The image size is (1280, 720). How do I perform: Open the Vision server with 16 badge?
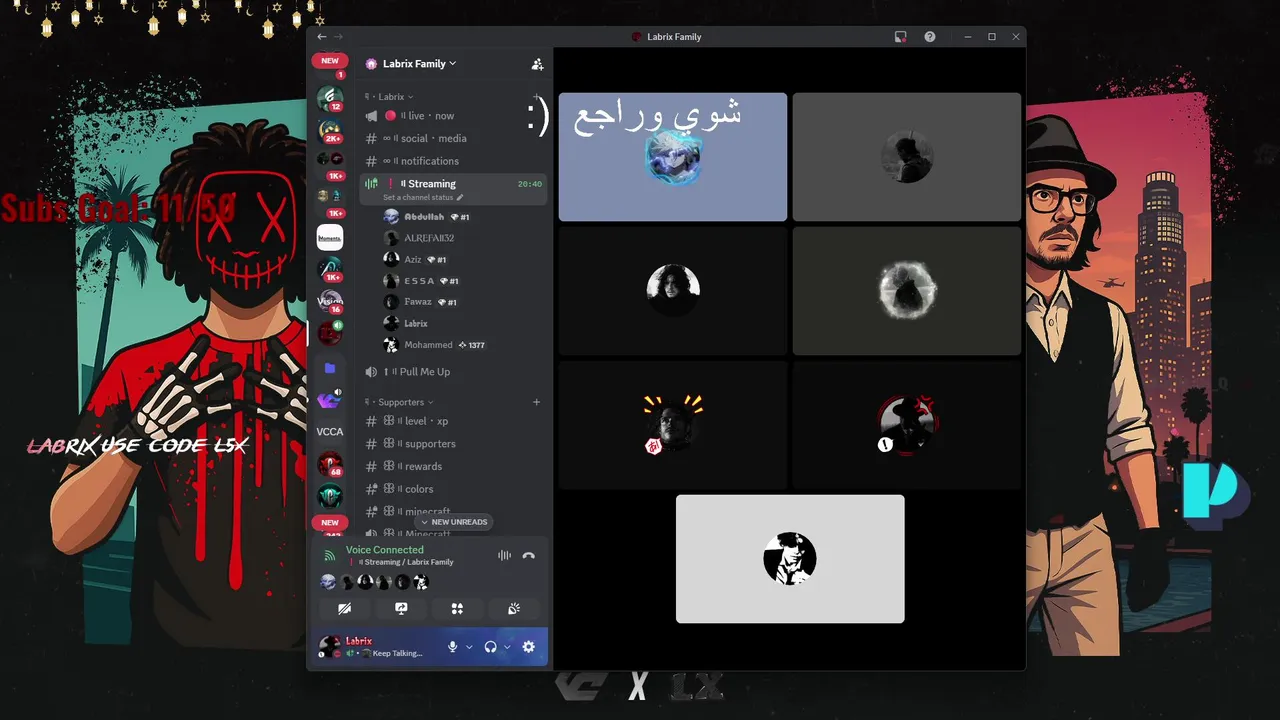(x=330, y=302)
